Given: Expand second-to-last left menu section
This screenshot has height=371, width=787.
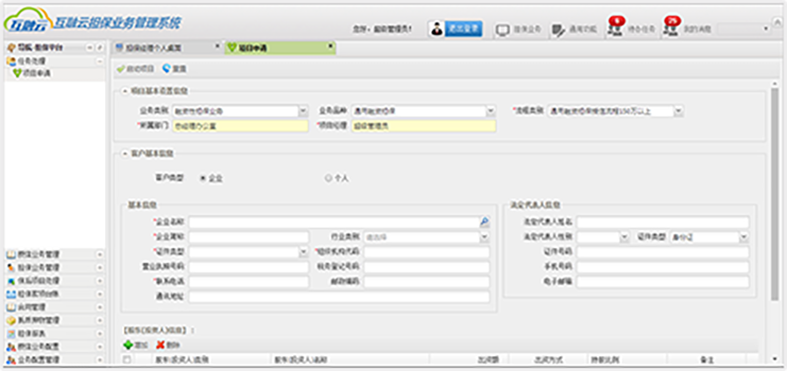Looking at the screenshot, I should click(99, 346).
